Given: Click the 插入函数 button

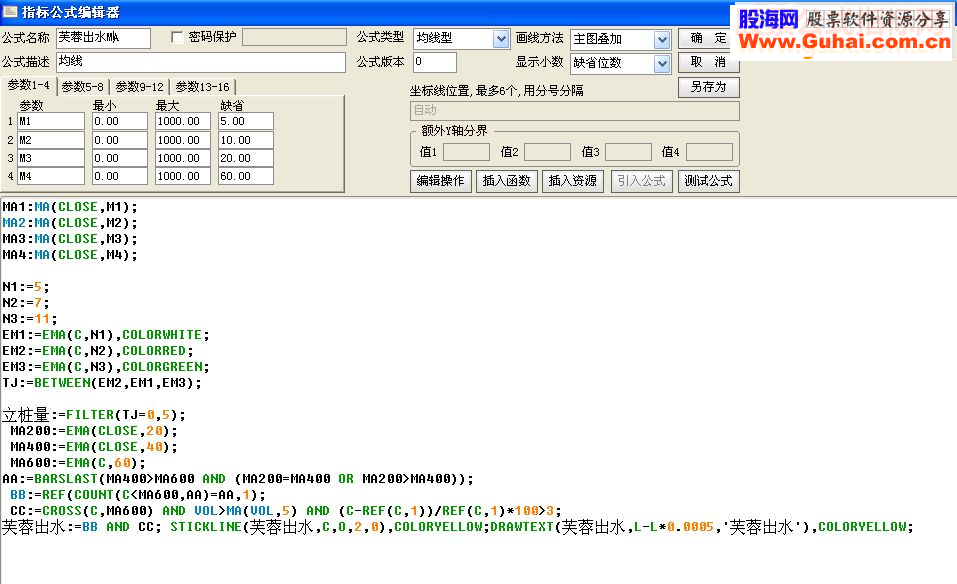Looking at the screenshot, I should pos(507,181).
